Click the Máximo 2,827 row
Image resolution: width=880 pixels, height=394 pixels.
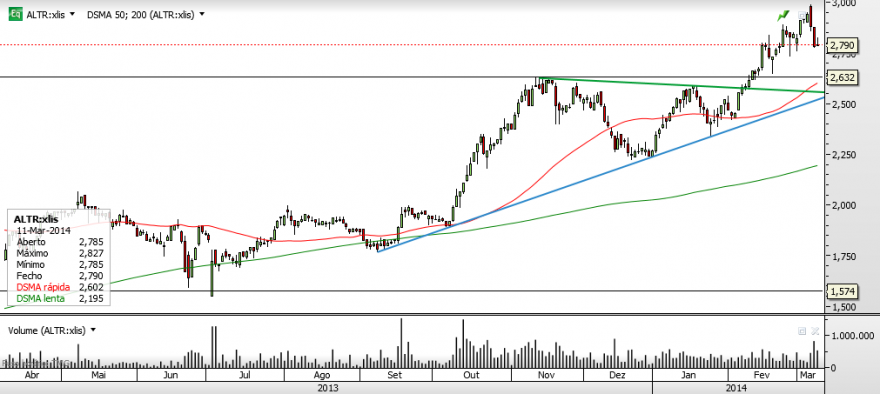[x=59, y=253]
